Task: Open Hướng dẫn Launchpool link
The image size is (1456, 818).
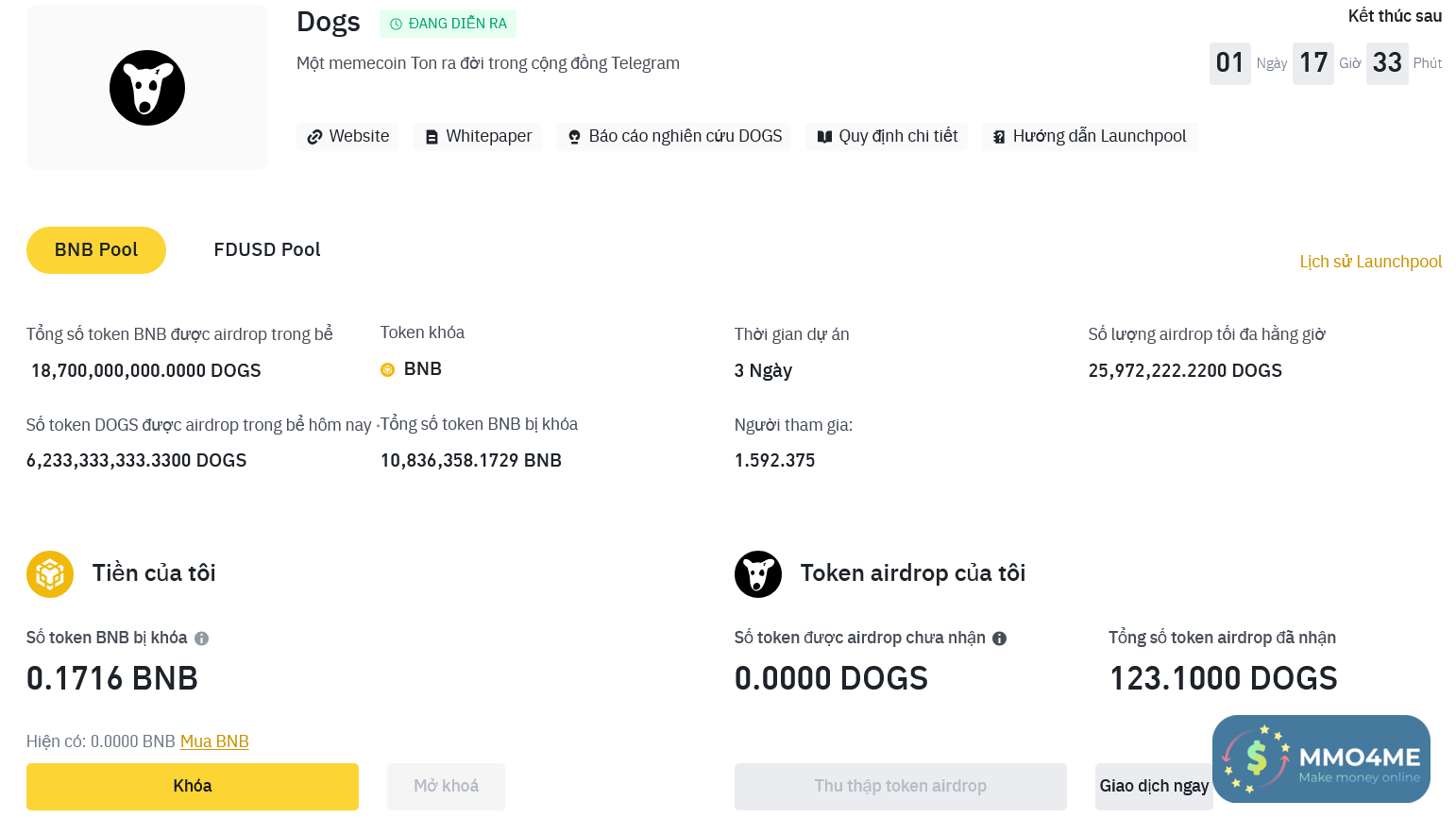Action: tap(1090, 136)
